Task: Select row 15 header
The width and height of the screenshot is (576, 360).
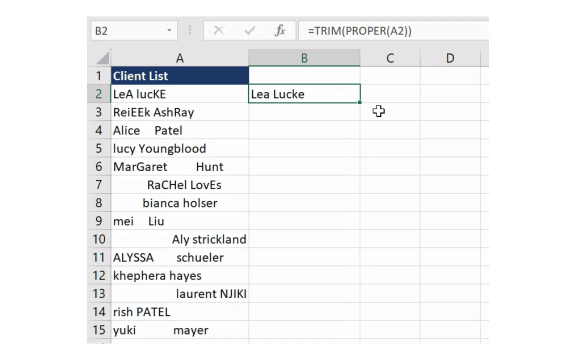Action: click(x=99, y=330)
